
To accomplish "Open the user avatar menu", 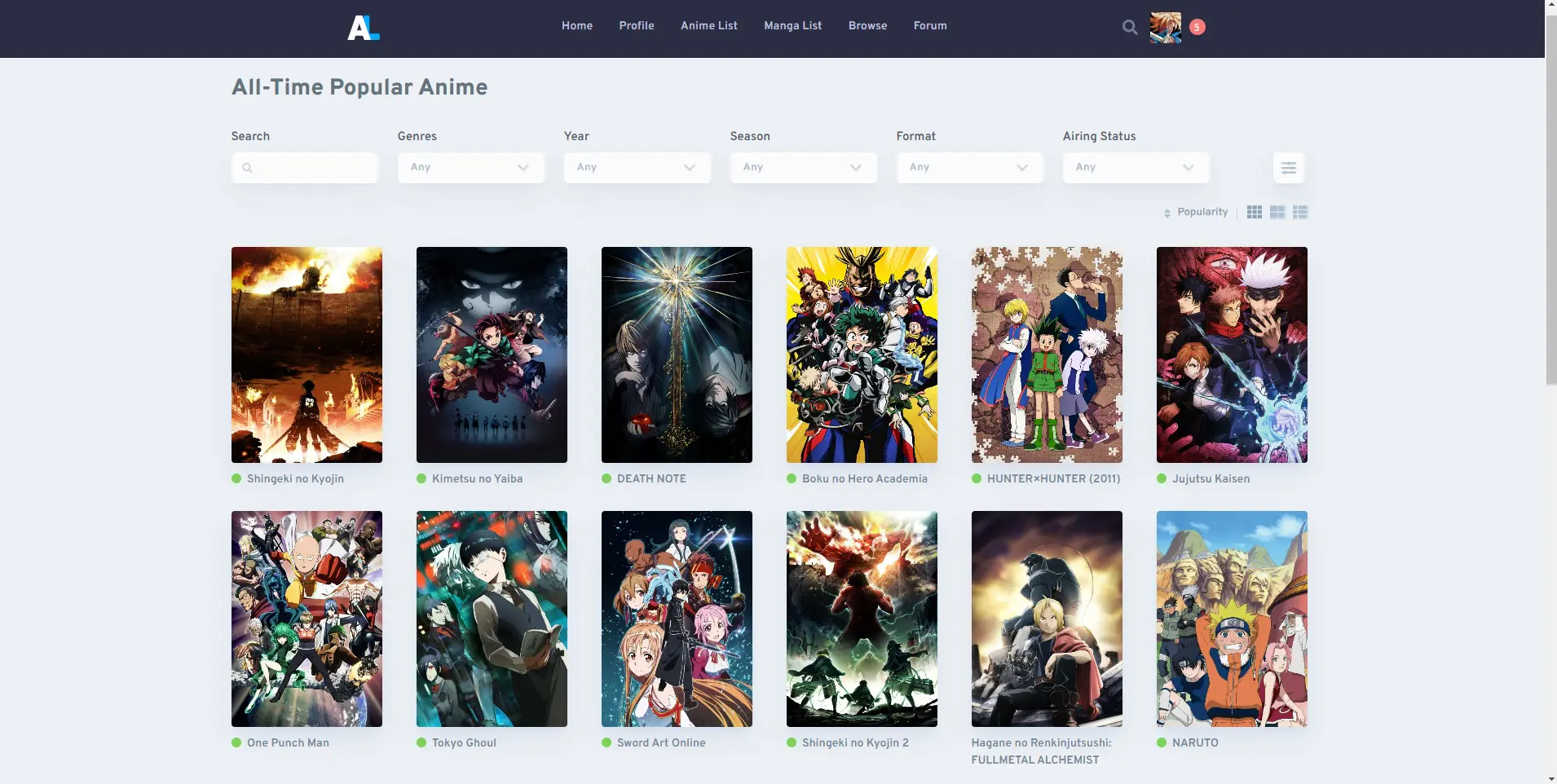I will pyautogui.click(x=1166, y=27).
